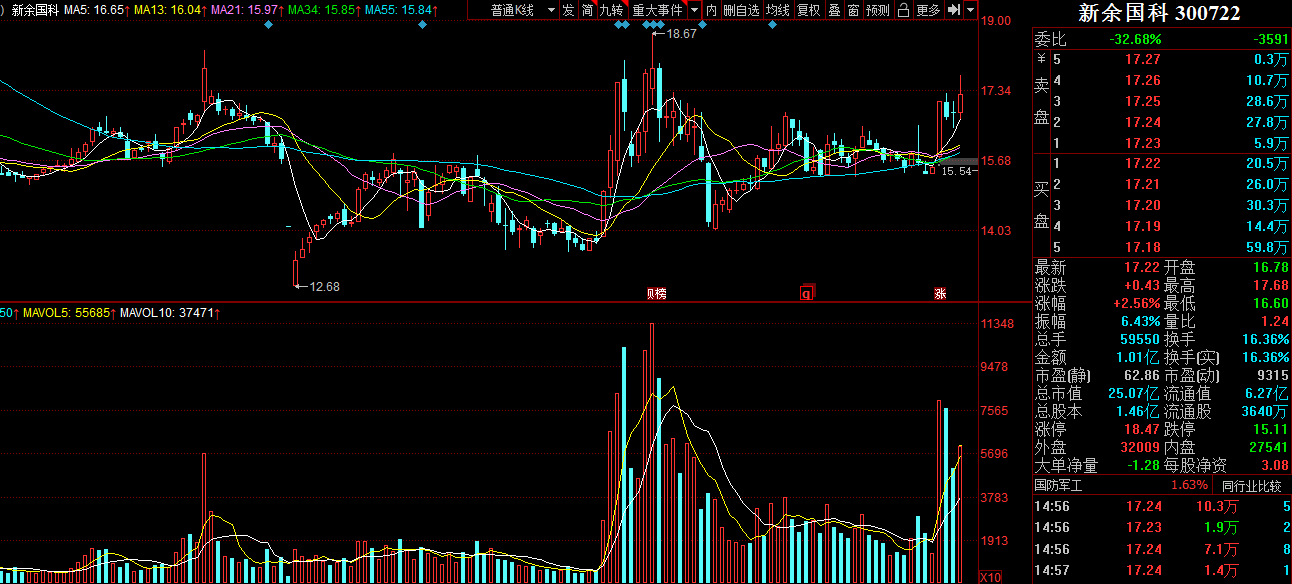
Task: Click the stock title '新余国科 300722'
Action: [x=1159, y=13]
